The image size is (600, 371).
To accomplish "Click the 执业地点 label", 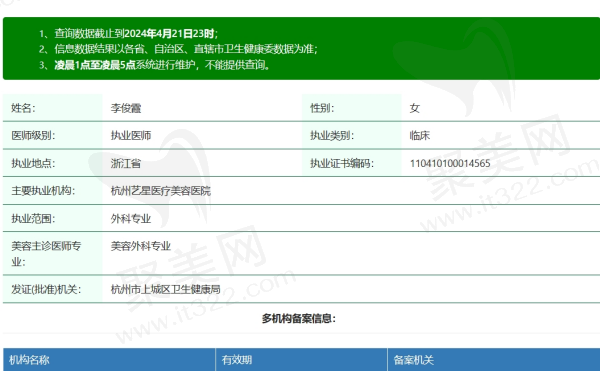I will point(33,163).
